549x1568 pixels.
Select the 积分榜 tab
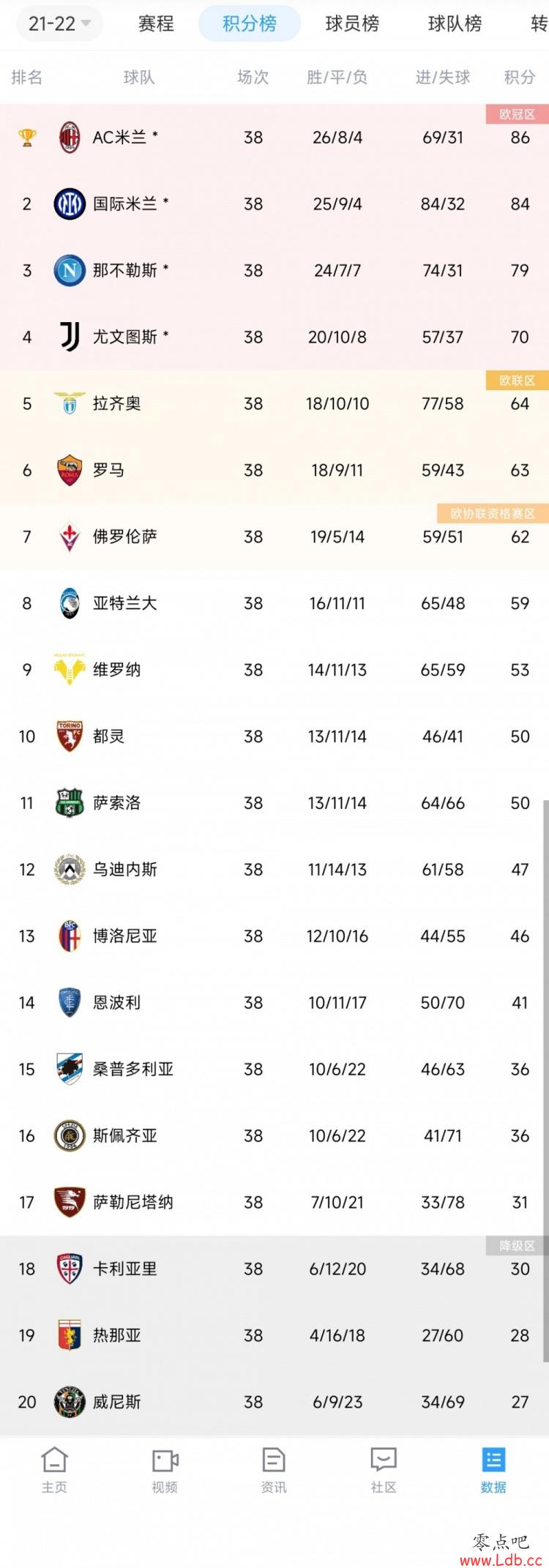click(x=250, y=23)
